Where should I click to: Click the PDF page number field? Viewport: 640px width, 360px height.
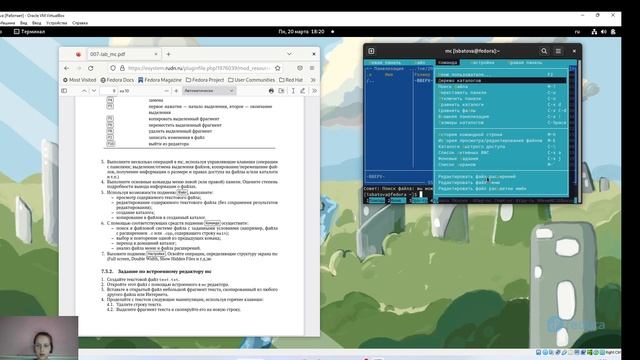[x=109, y=91]
